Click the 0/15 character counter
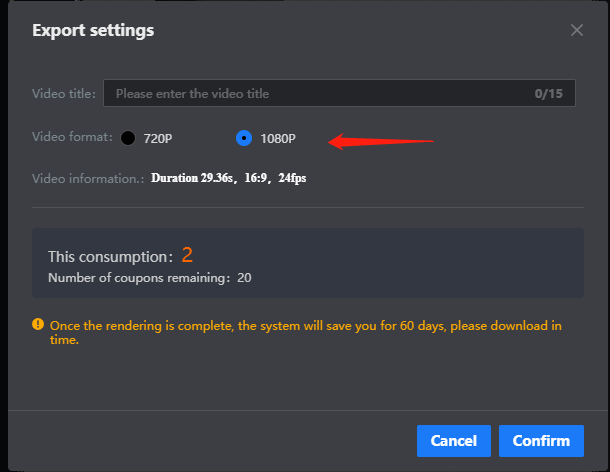Viewport: 610px width, 472px height. coord(549,93)
